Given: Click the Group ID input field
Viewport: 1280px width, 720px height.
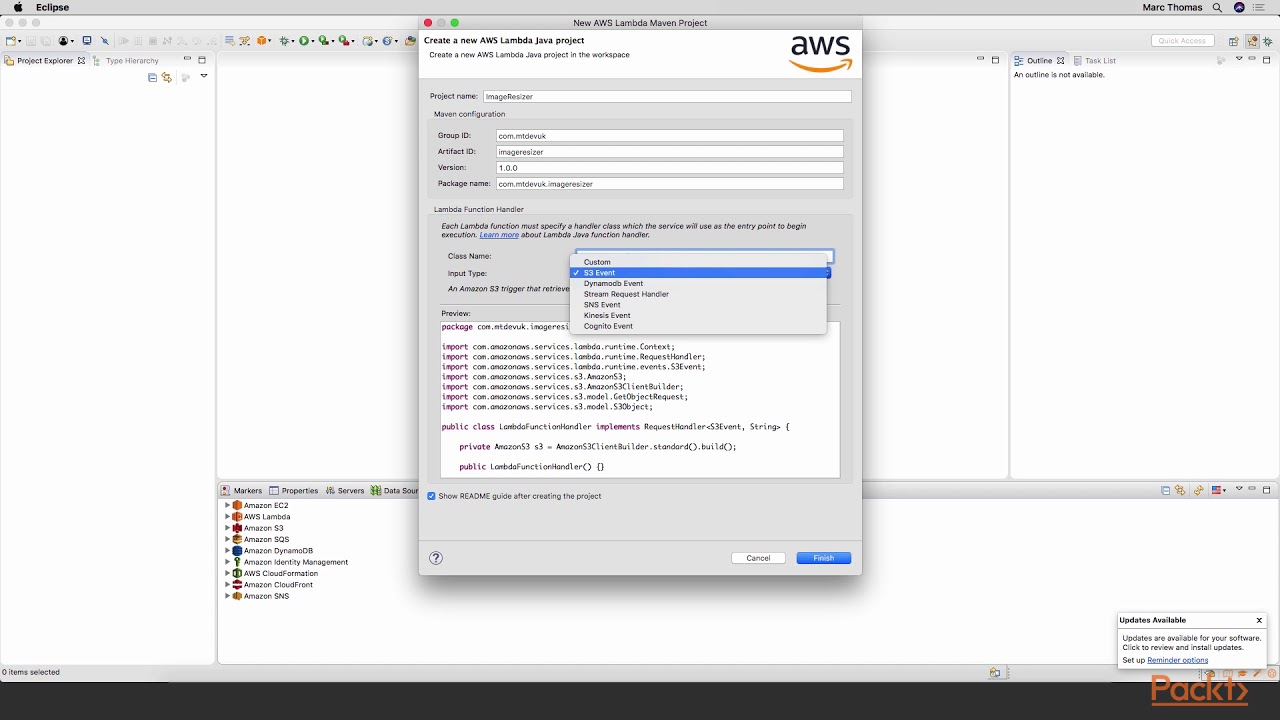Looking at the screenshot, I should (x=670, y=136).
